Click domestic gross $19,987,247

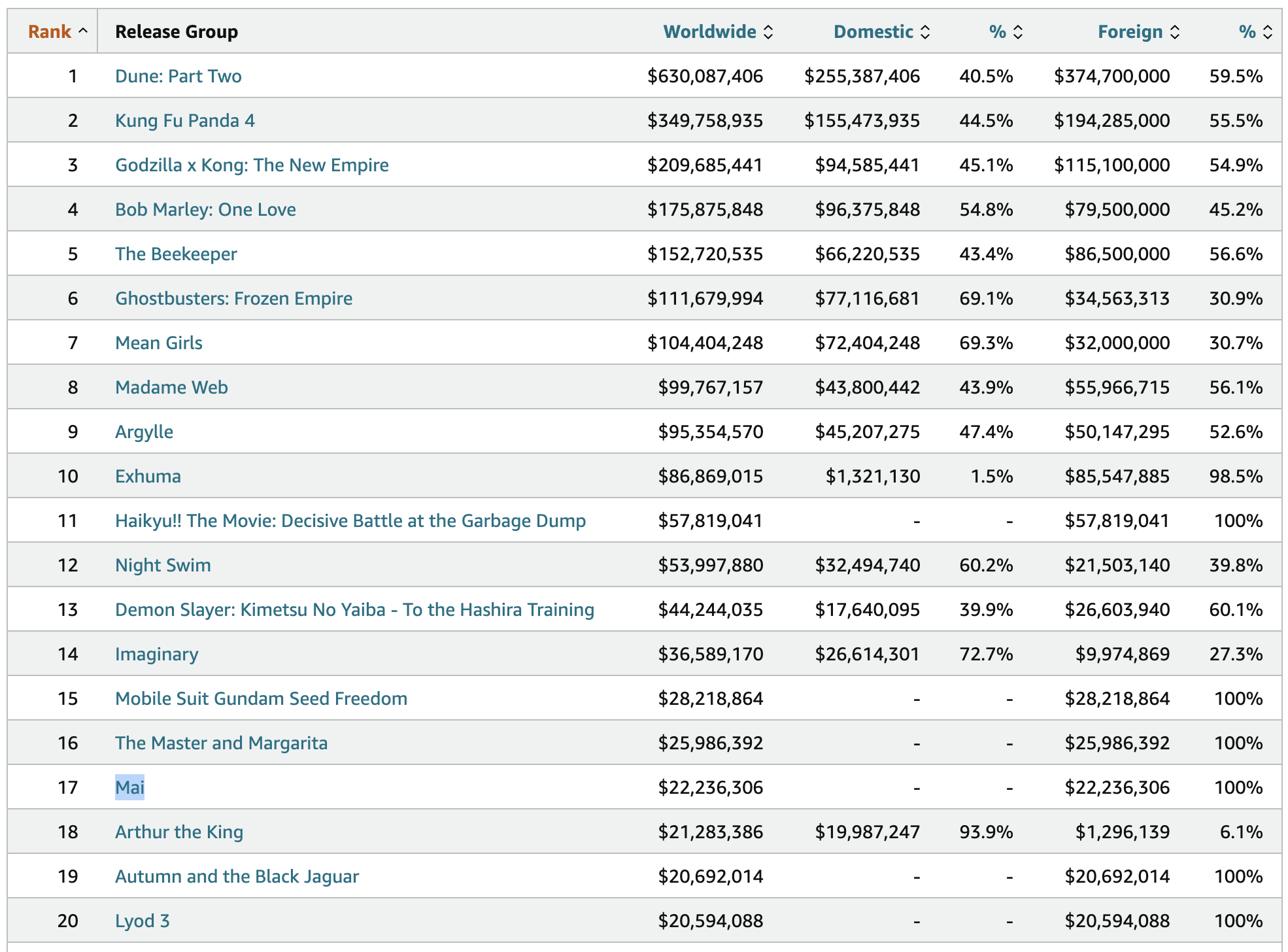(867, 832)
